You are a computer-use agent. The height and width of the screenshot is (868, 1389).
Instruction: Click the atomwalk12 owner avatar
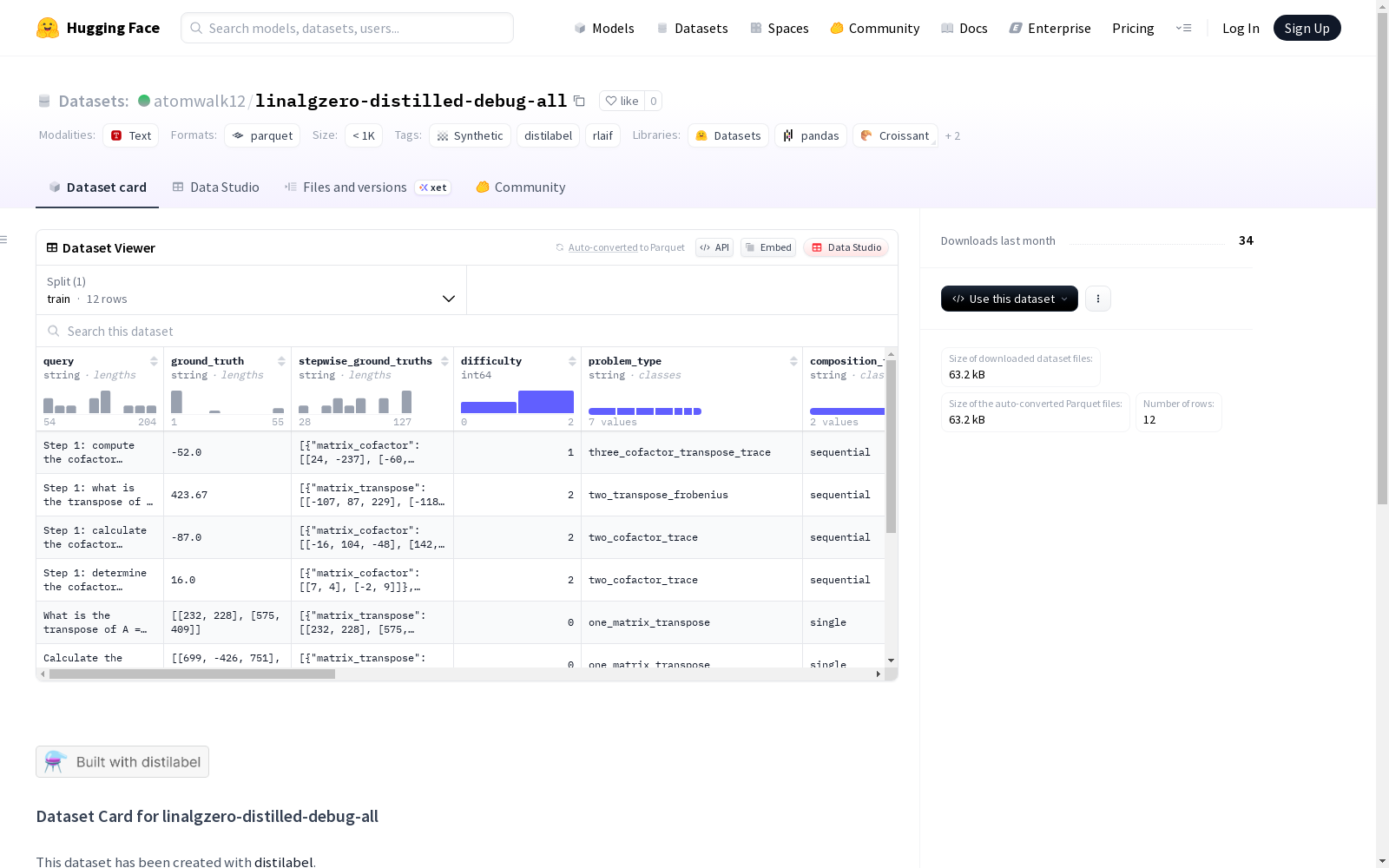click(144, 101)
